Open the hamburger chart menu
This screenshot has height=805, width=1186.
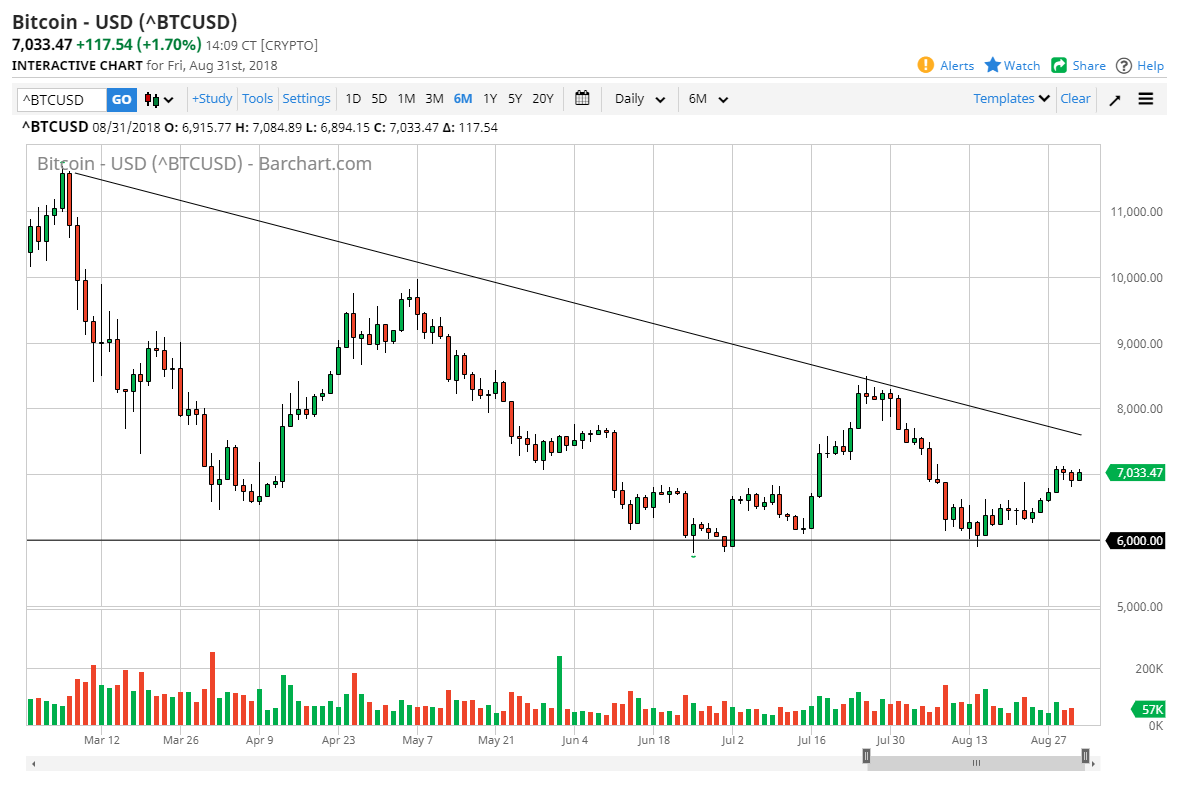coord(1145,99)
